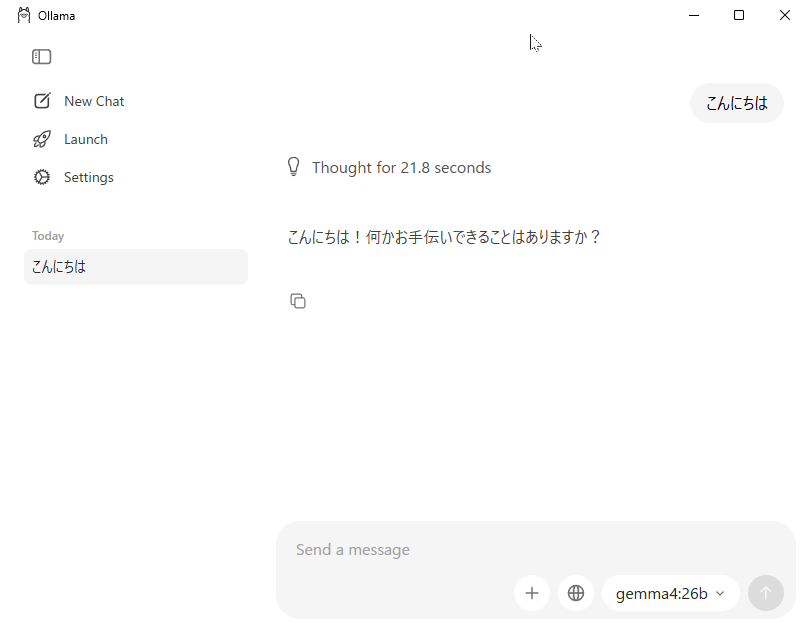Click the Launch rocket icon
The width and height of the screenshot is (802, 632).
[x=42, y=139]
